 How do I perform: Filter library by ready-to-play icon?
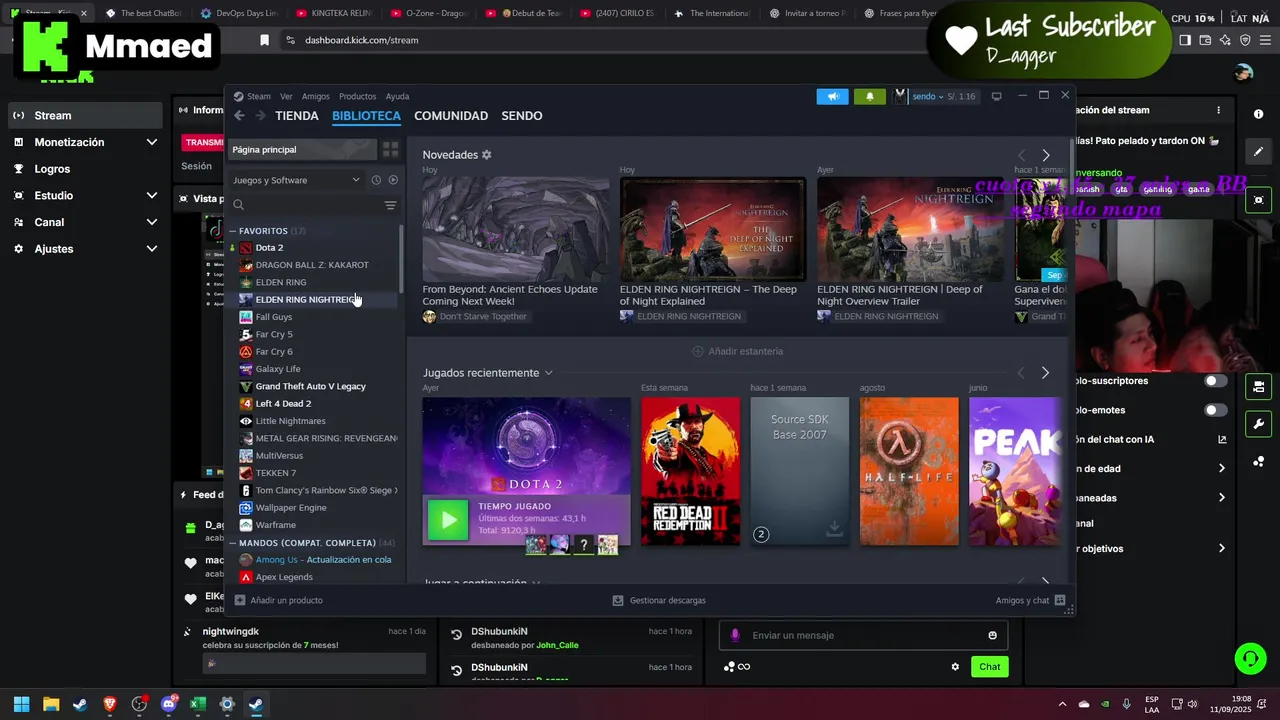[x=393, y=180]
